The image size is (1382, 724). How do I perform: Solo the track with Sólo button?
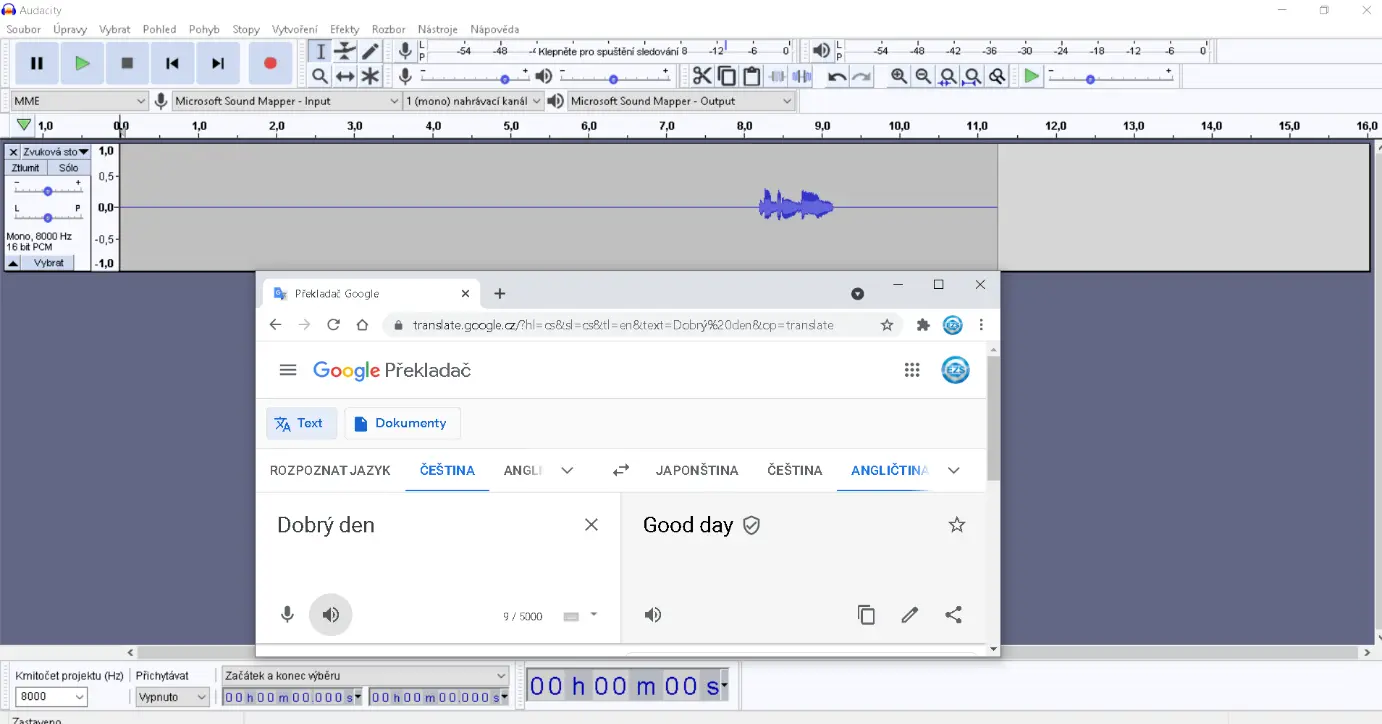click(69, 168)
